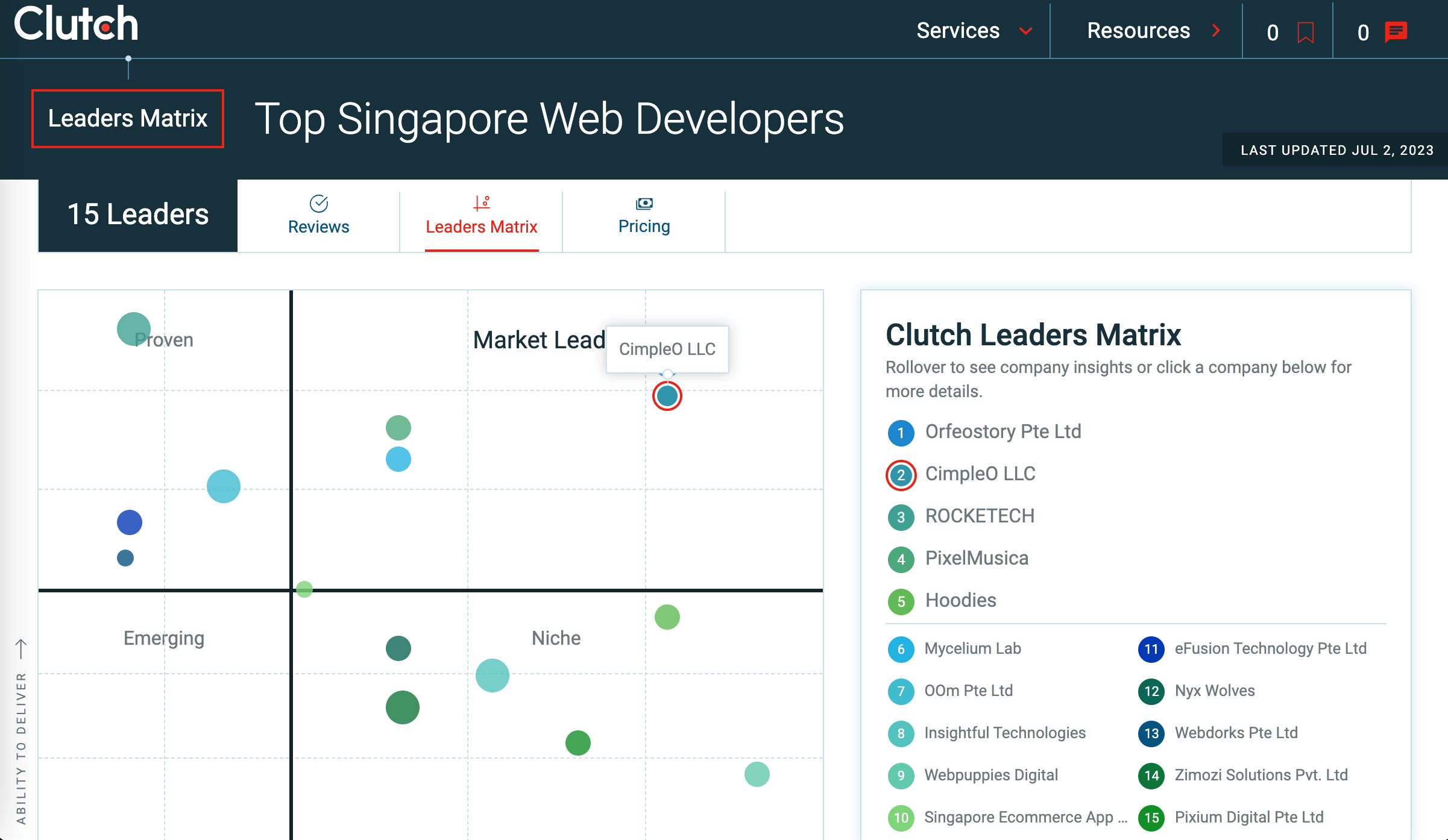Select the Leaders Matrix tab
1448x840 pixels.
[481, 216]
